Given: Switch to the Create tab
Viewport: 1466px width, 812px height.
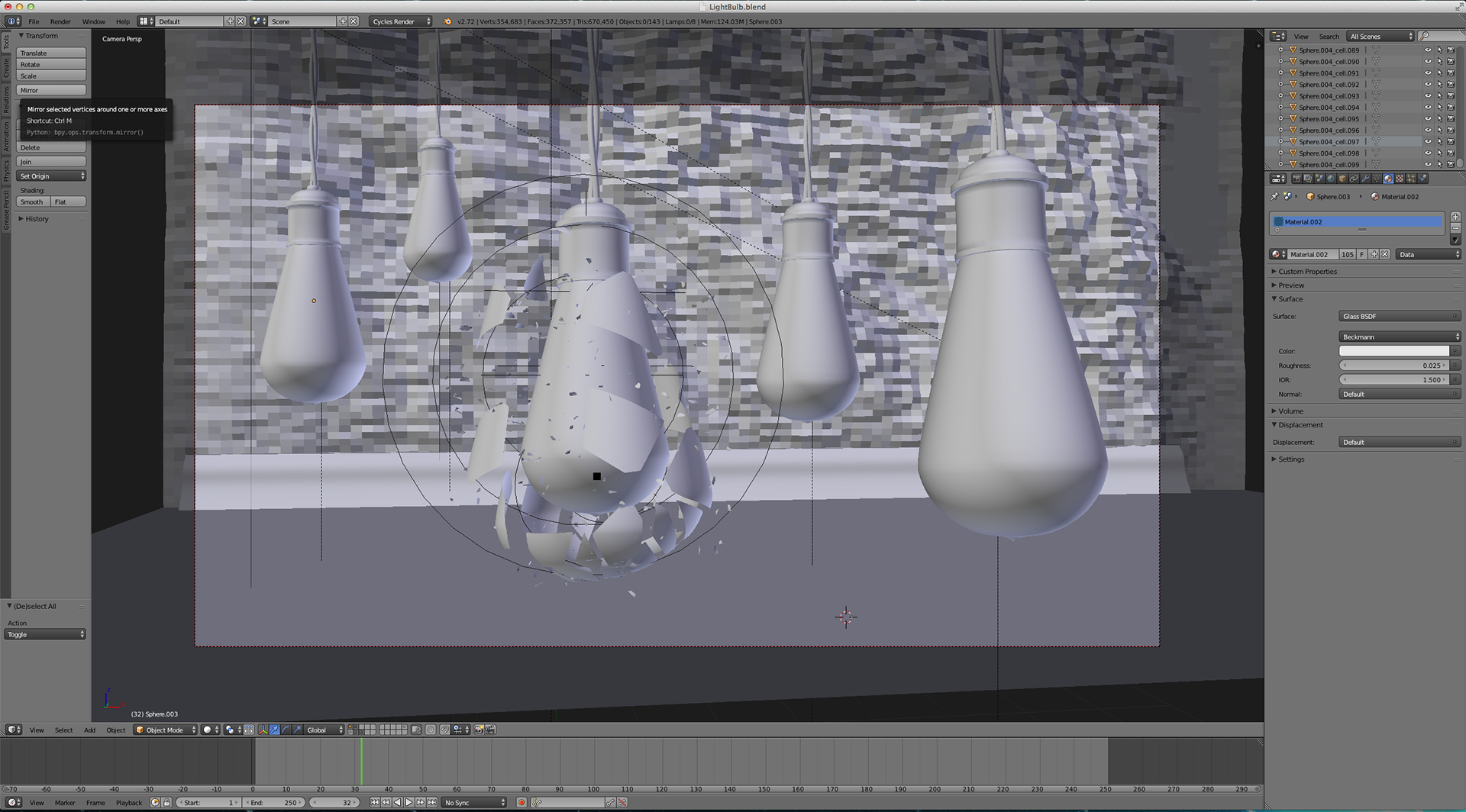Looking at the screenshot, I should pyautogui.click(x=6, y=69).
